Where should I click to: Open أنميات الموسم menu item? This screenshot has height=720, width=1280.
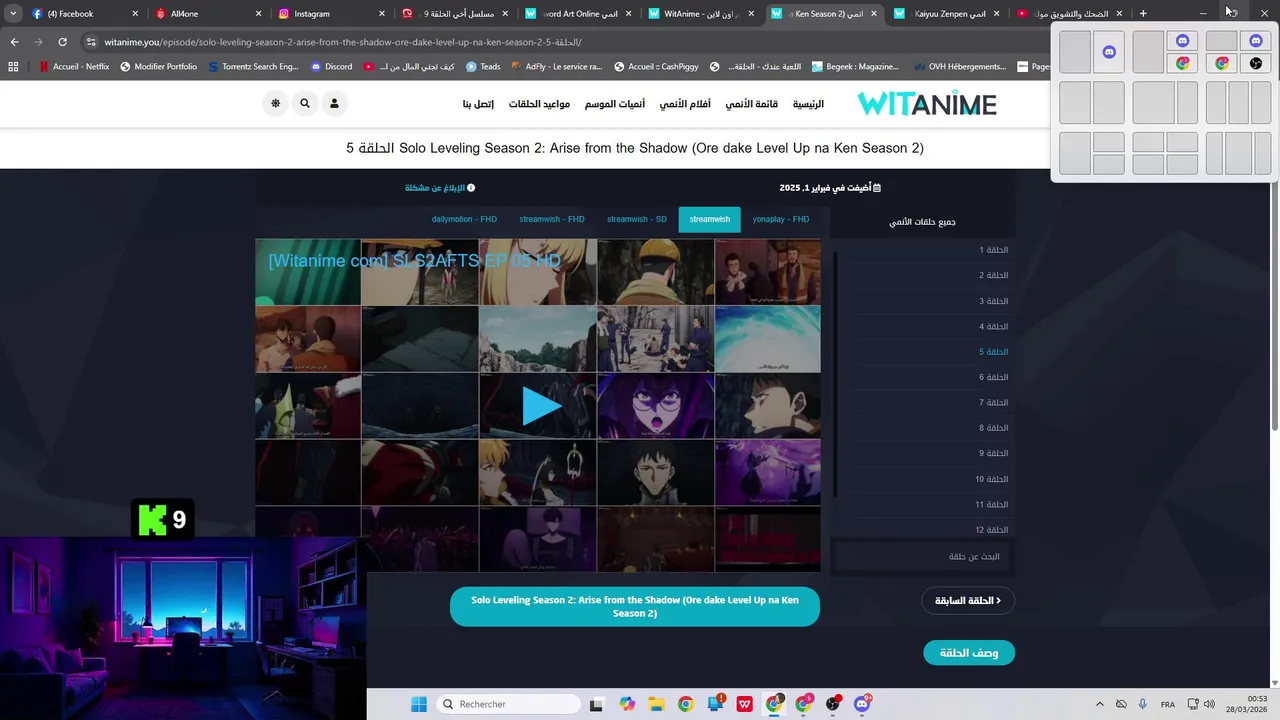coord(615,104)
